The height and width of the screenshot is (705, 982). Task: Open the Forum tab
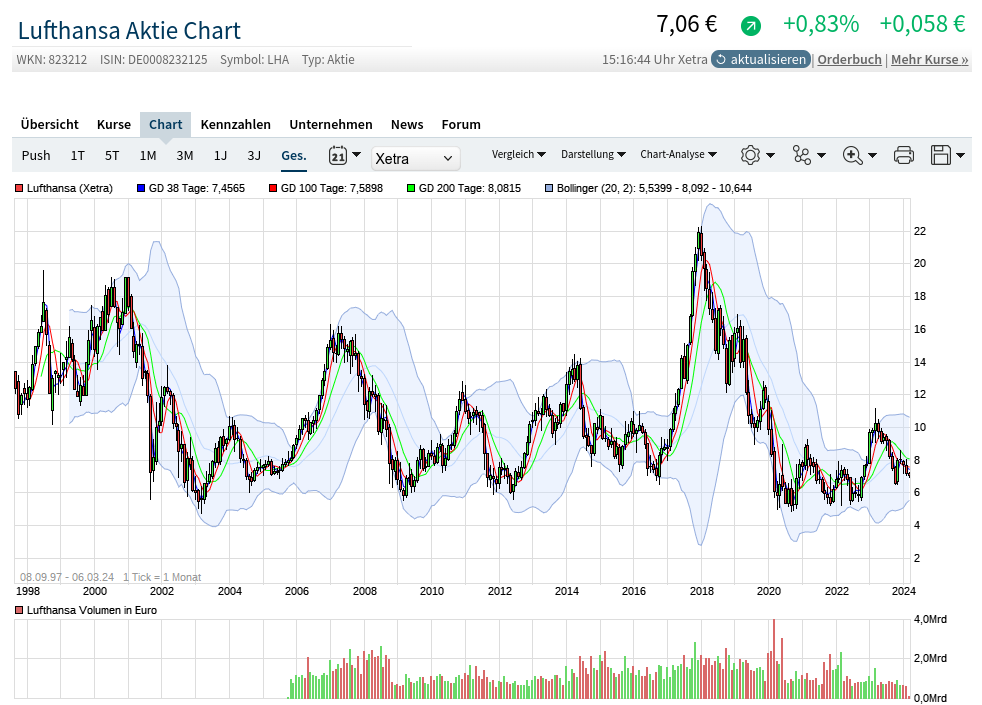pos(461,125)
